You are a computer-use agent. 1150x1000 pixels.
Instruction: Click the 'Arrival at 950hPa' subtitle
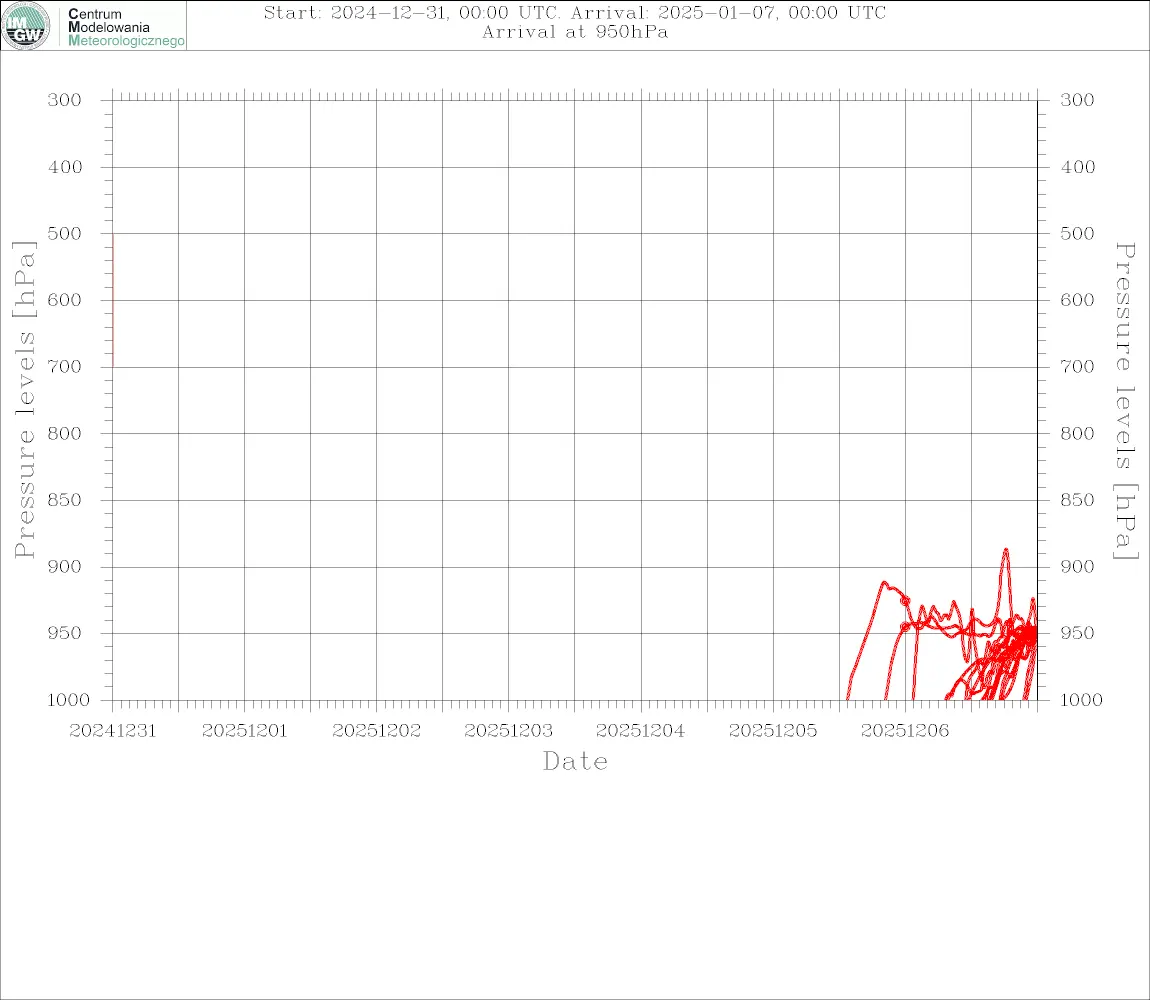click(575, 32)
